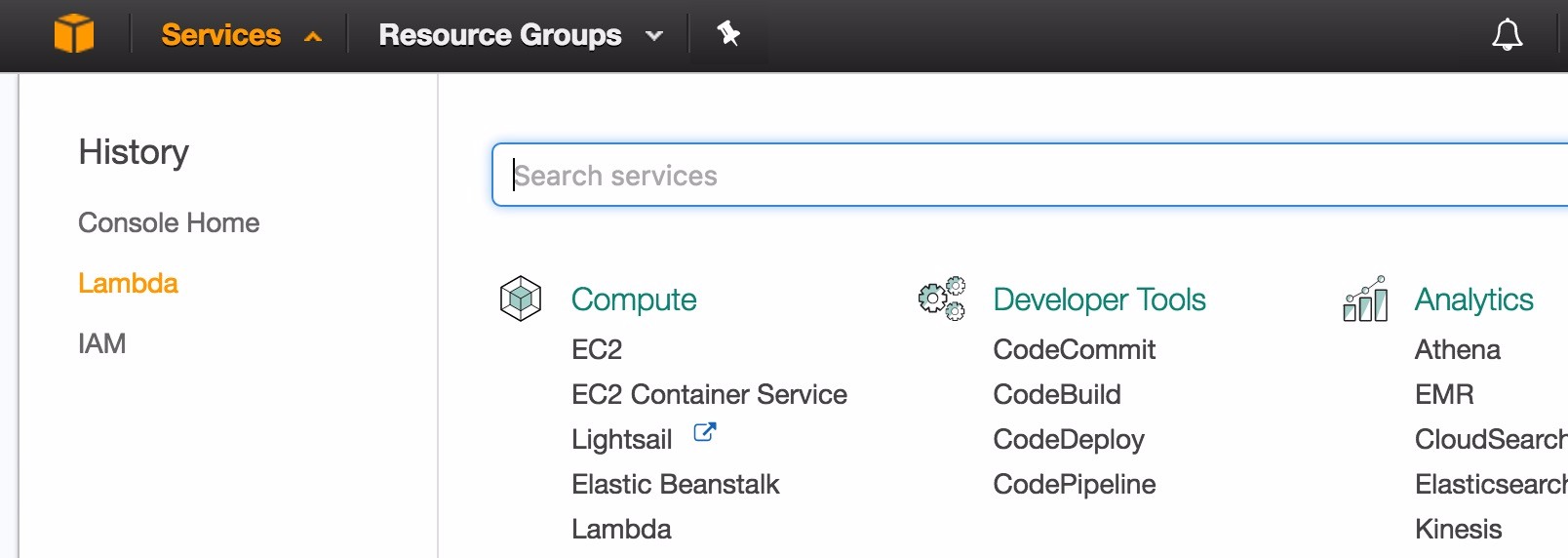Launch the CodeCommit service

pos(1074,349)
